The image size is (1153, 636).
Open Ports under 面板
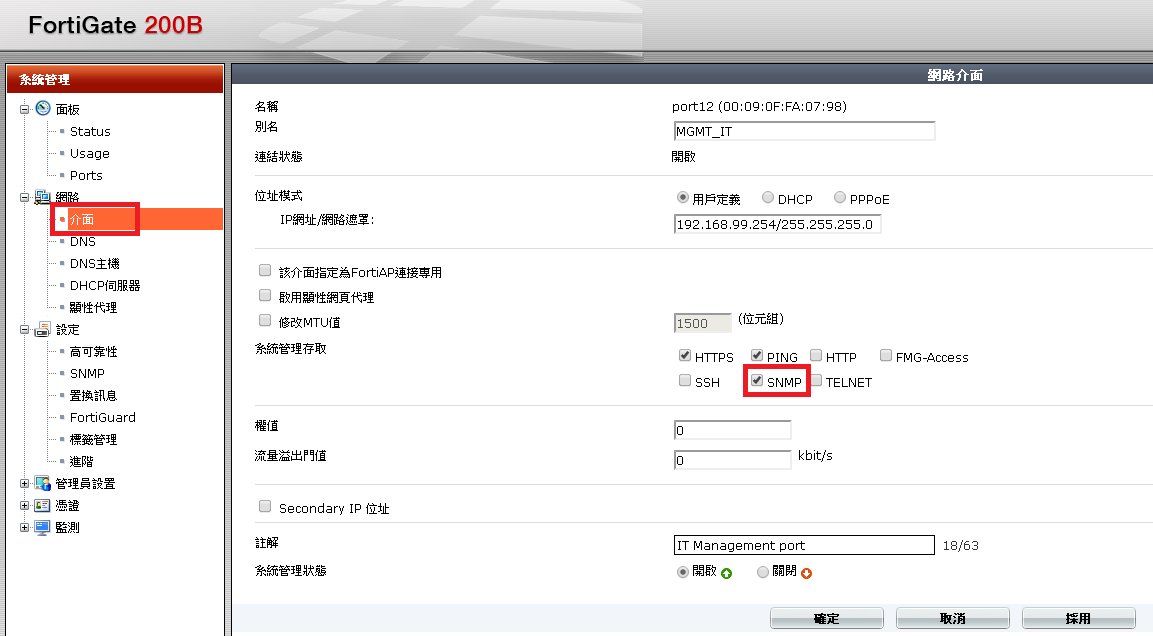click(x=86, y=176)
